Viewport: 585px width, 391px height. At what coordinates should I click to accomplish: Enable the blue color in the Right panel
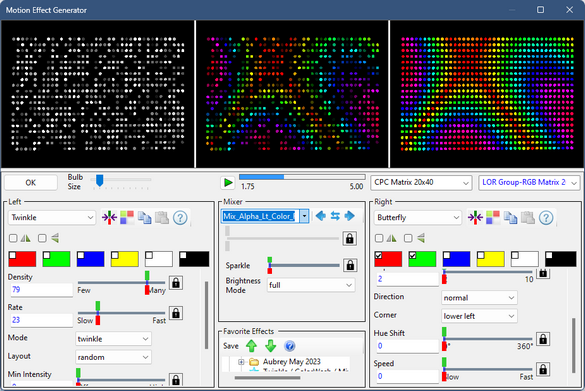tap(447, 256)
